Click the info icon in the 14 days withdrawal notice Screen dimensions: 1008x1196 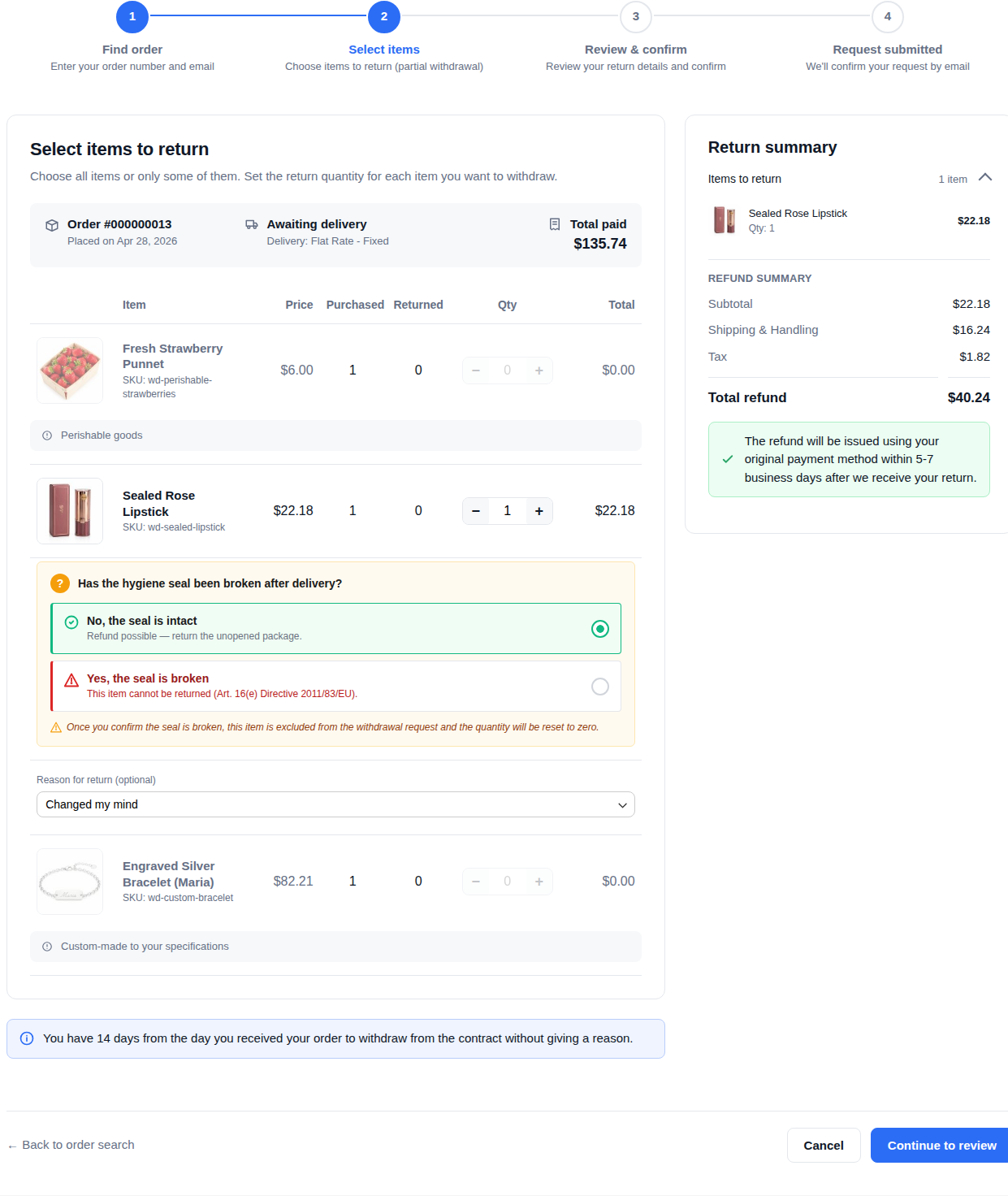[27, 1038]
